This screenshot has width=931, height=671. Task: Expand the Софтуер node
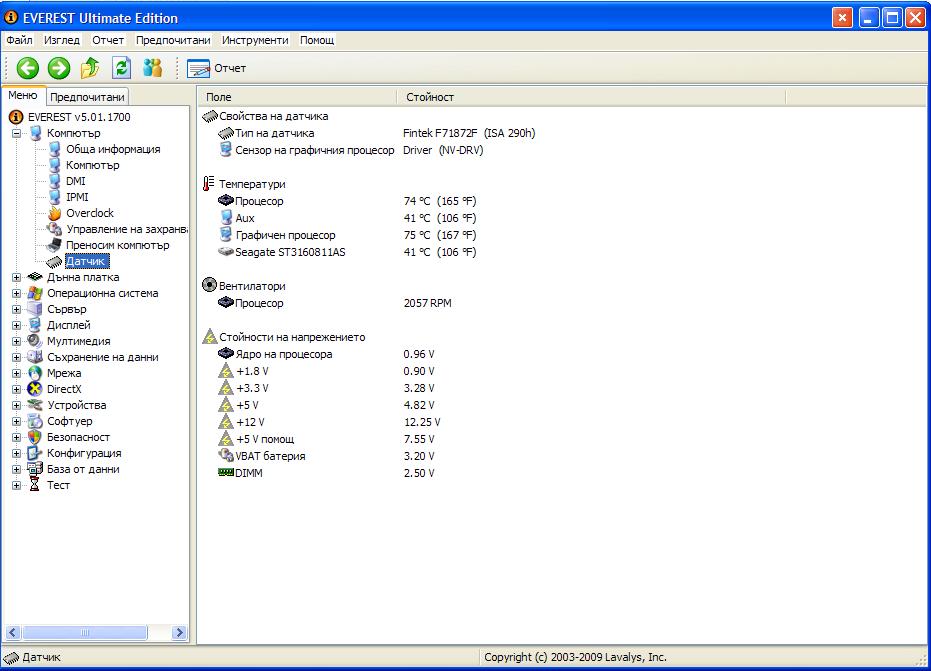pos(17,422)
